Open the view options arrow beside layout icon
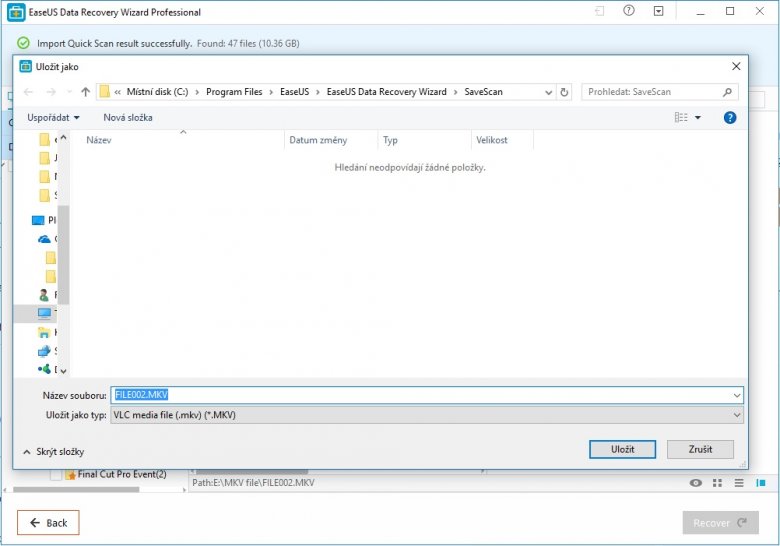 pos(698,118)
